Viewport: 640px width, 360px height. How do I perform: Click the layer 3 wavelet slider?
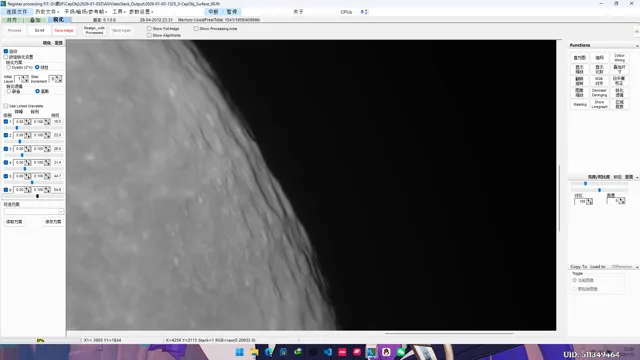(x=33, y=155)
